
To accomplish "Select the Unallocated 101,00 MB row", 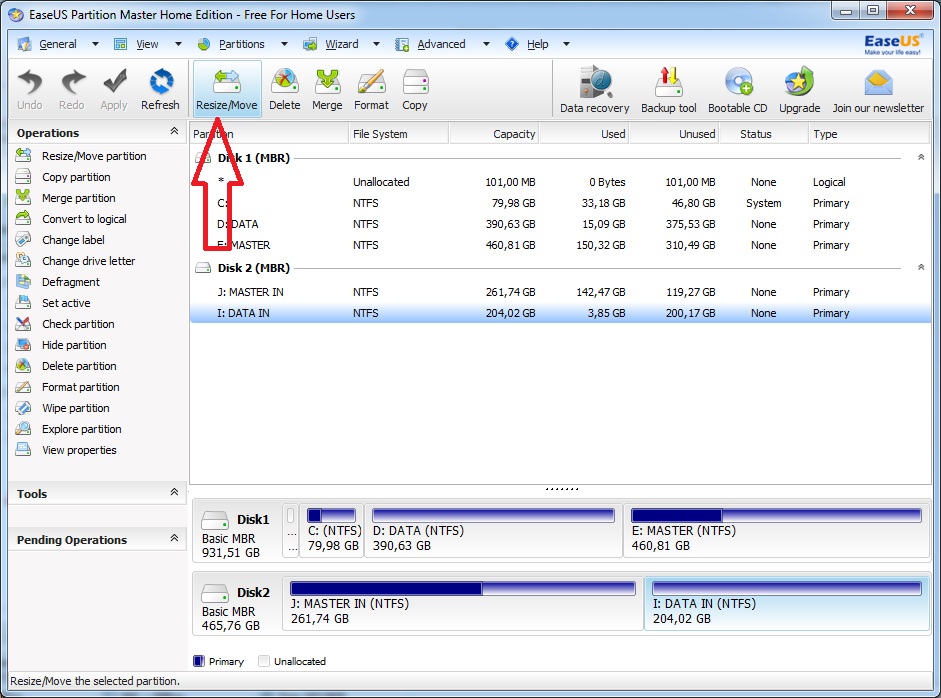I will coord(561,182).
